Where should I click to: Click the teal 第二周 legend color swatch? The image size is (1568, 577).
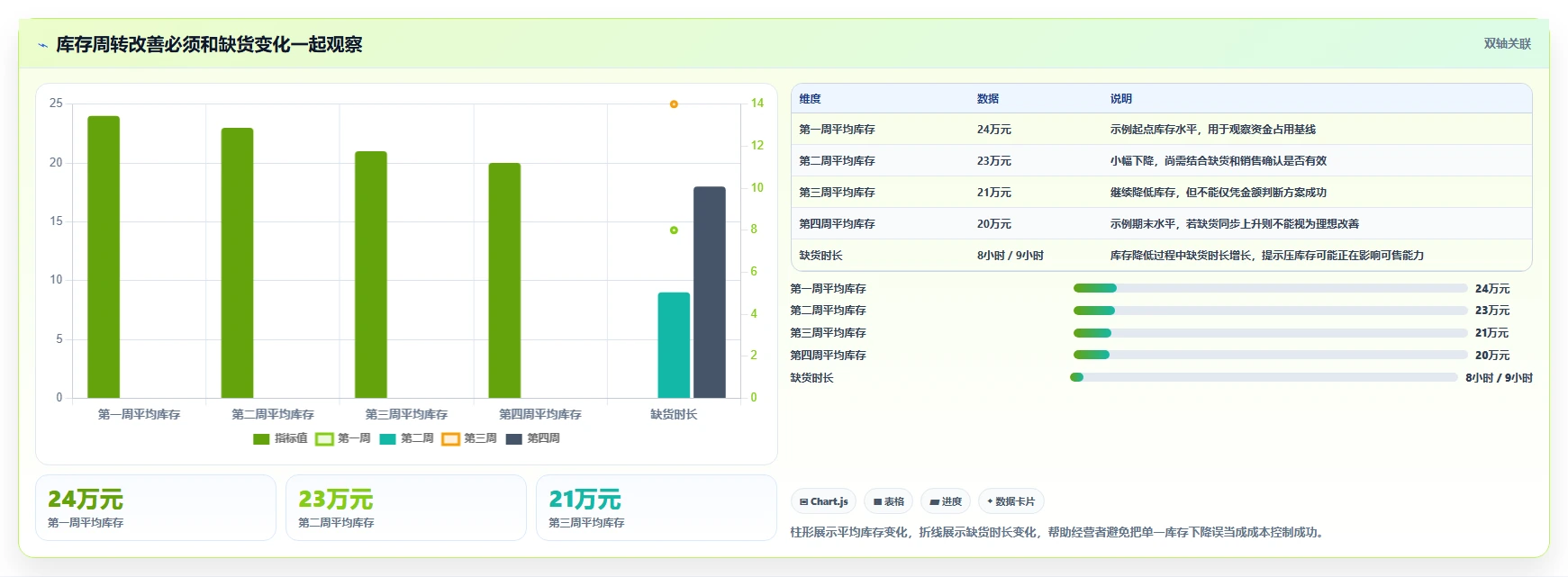387,439
